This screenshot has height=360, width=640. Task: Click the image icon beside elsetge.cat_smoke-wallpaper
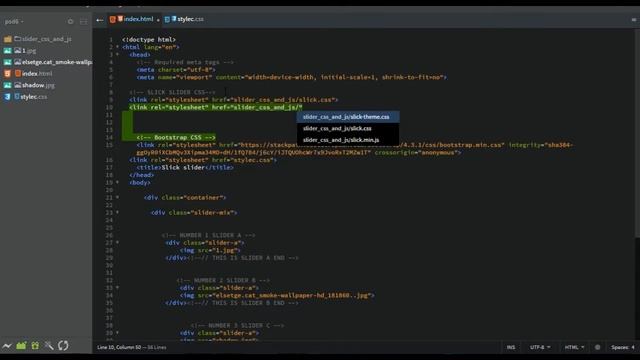(x=7, y=62)
